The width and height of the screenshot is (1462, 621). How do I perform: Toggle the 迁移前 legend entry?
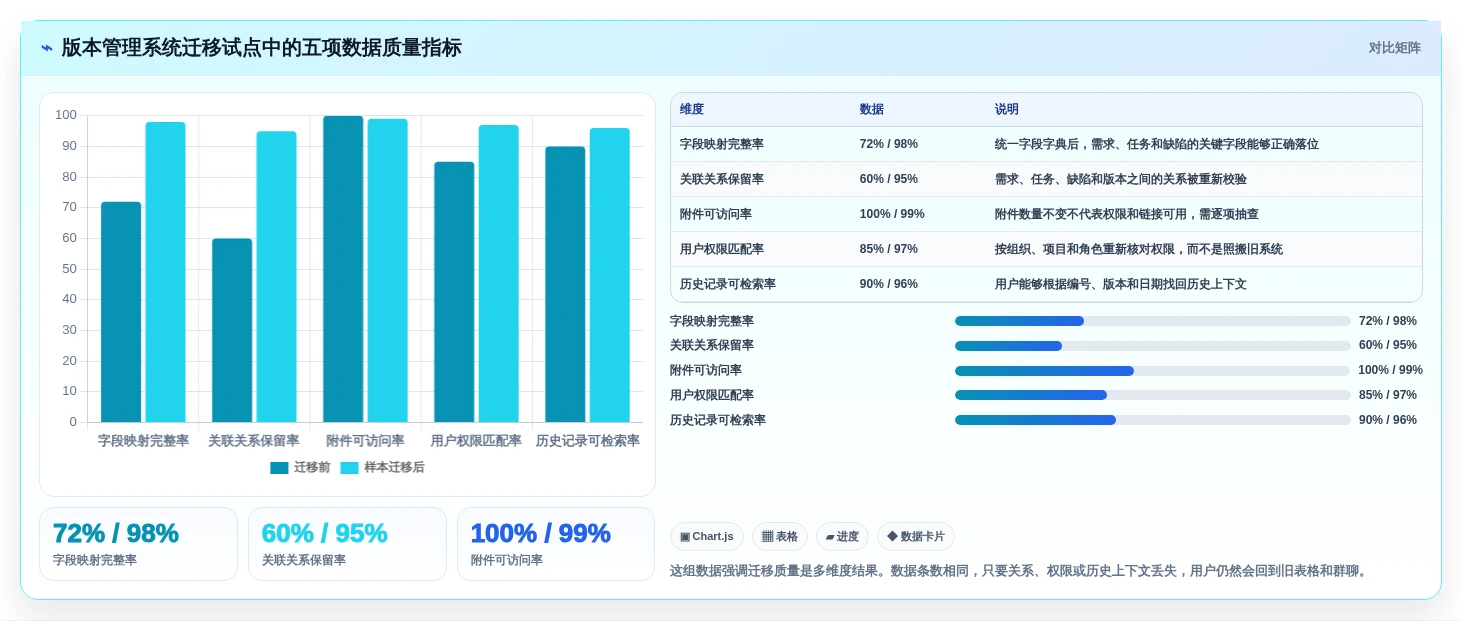(x=300, y=467)
